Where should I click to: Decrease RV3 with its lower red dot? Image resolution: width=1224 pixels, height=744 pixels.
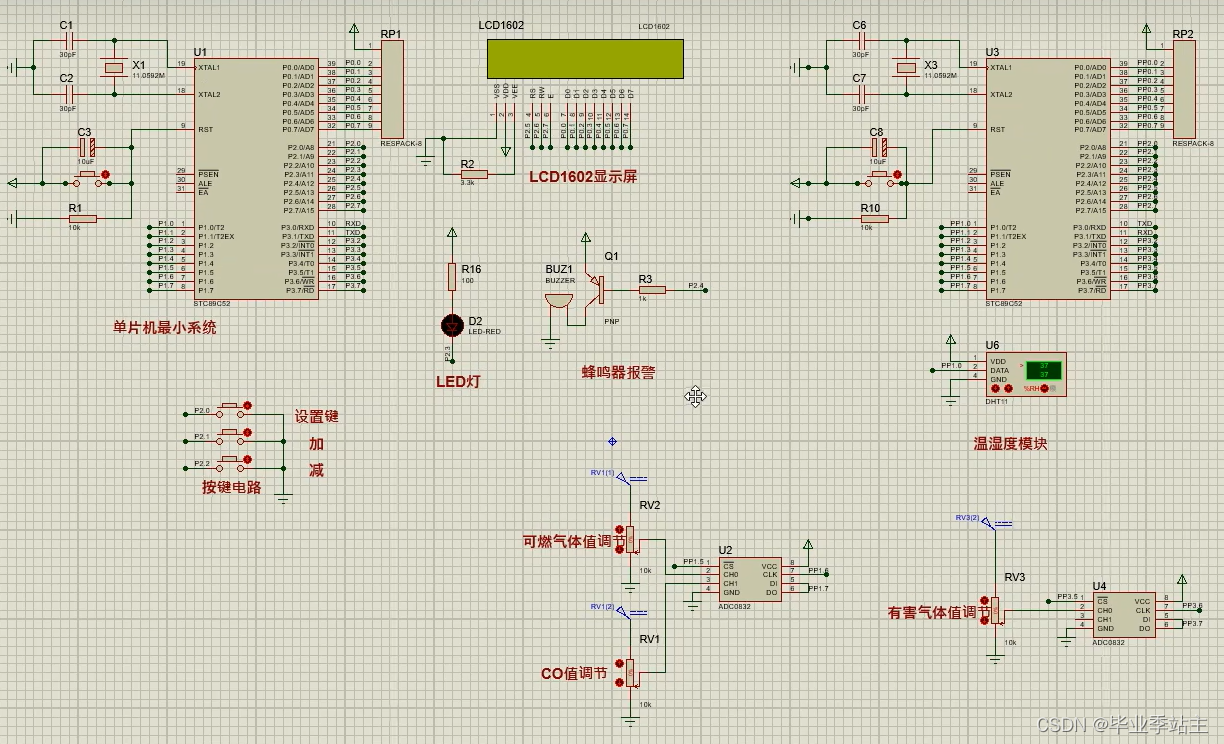tap(985, 620)
